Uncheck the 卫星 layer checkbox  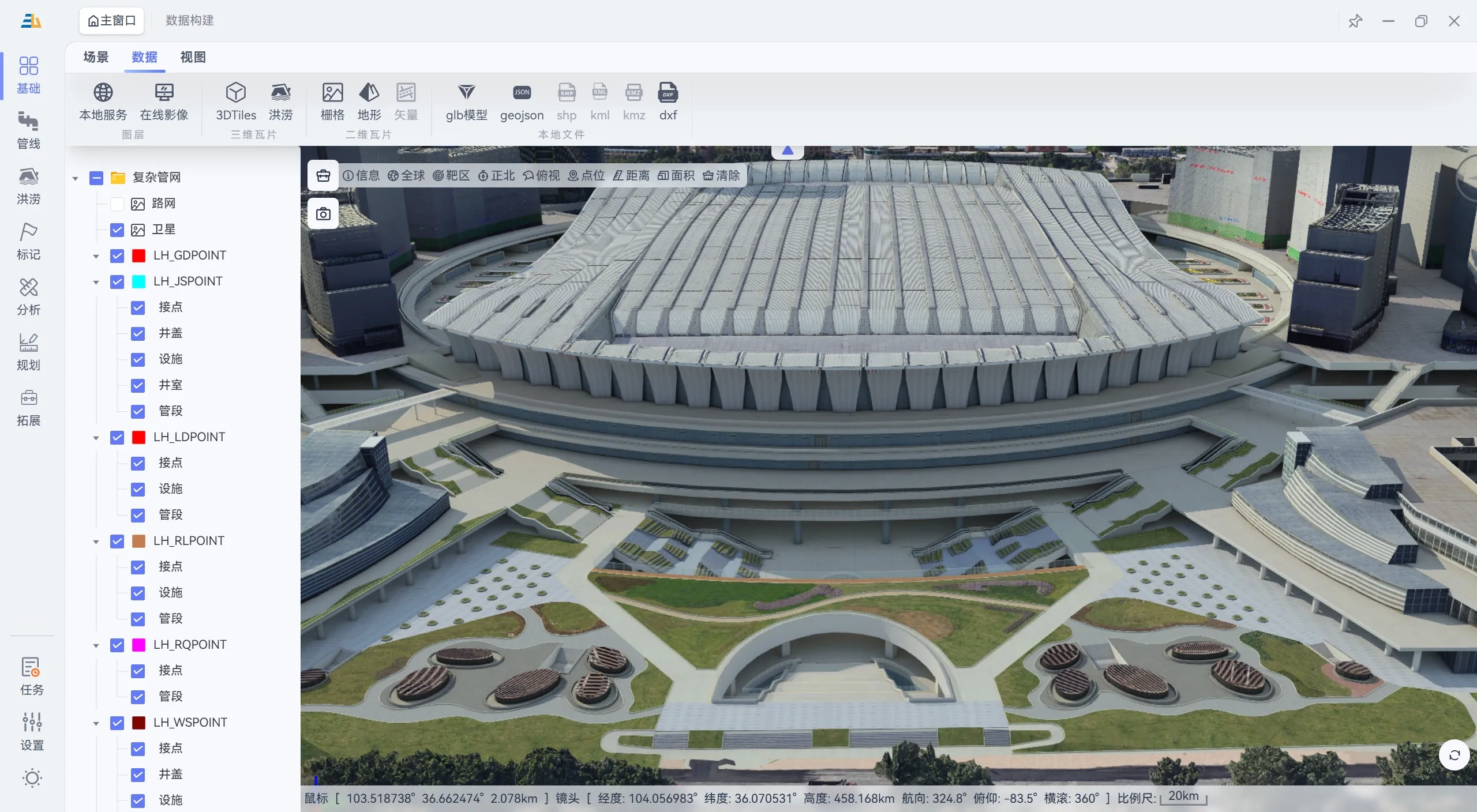pos(117,230)
